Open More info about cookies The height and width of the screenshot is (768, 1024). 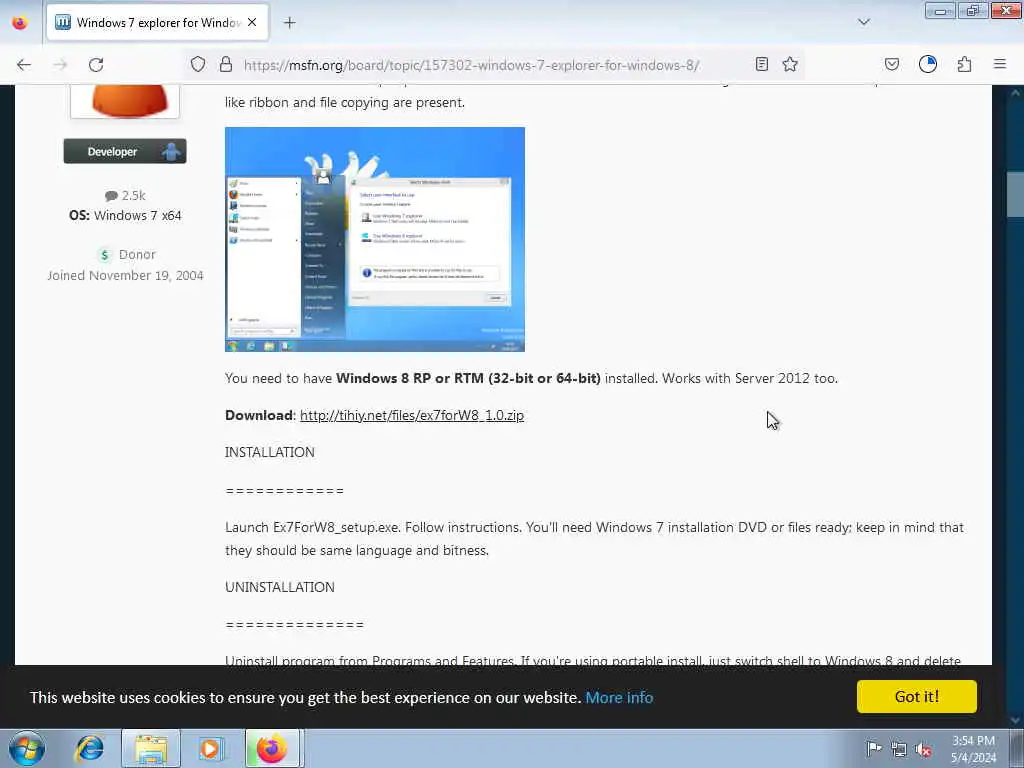(619, 697)
